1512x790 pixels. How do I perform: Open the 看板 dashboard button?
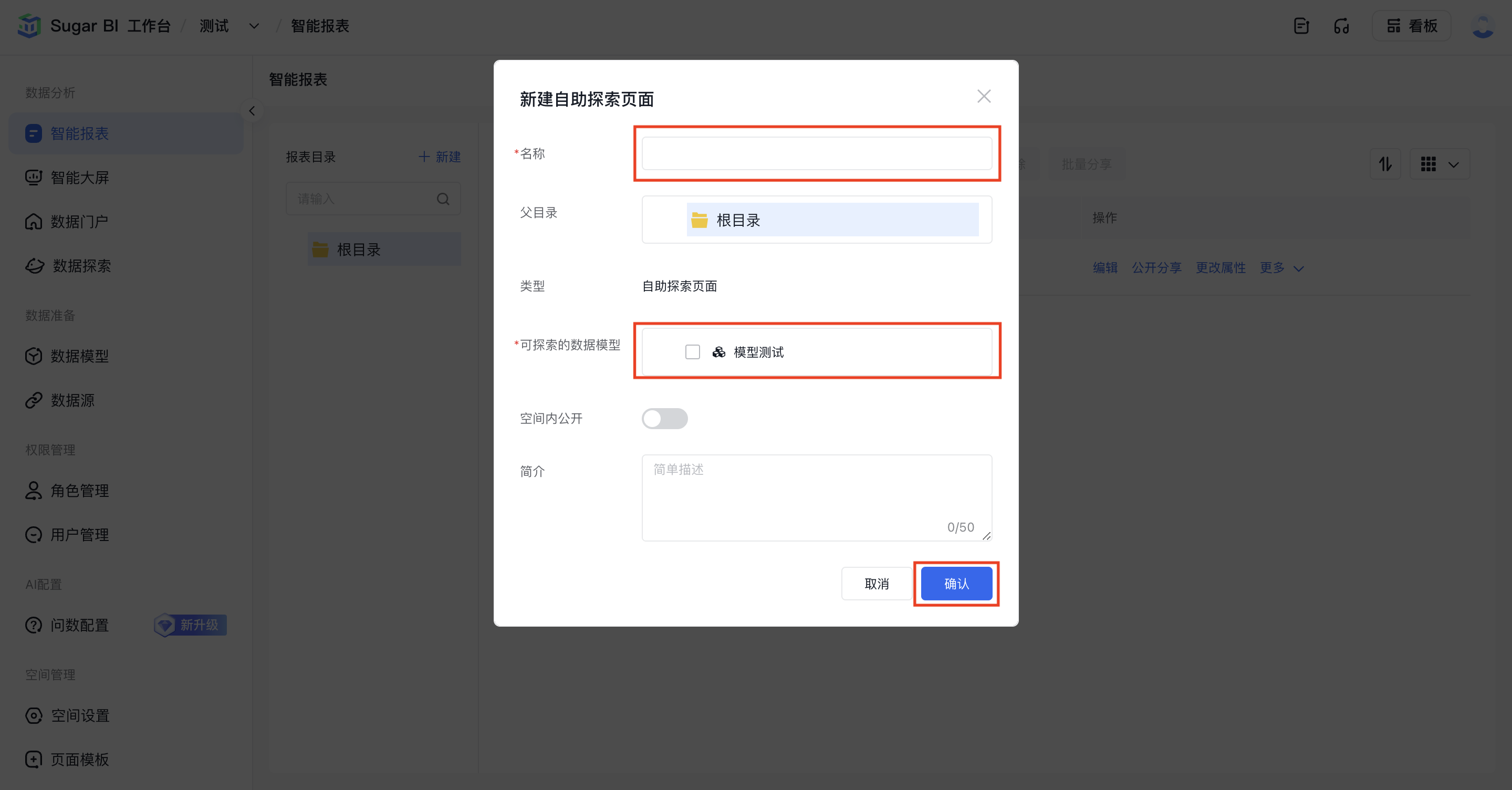[1411, 26]
